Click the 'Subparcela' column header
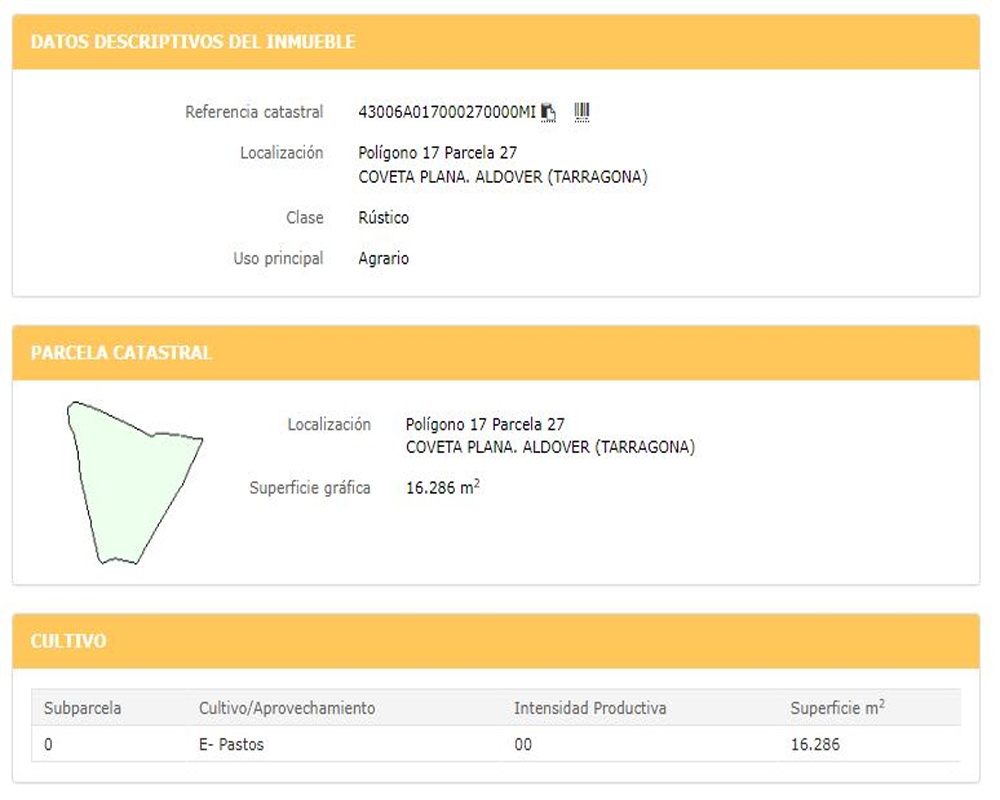The image size is (1000, 800). (x=82, y=708)
